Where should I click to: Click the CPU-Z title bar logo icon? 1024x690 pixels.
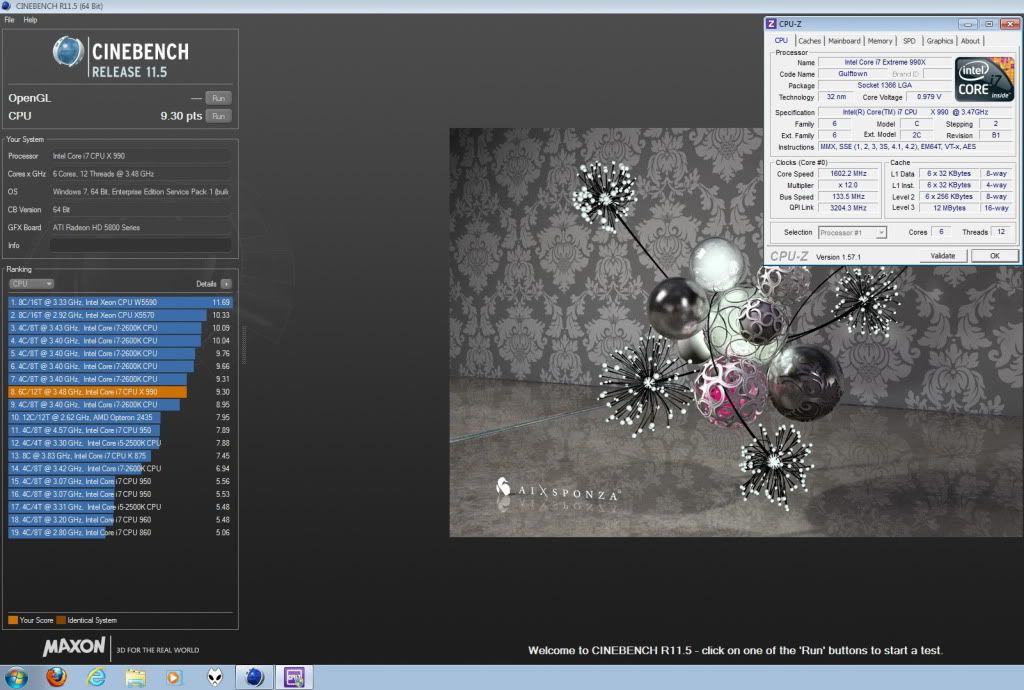[771, 24]
